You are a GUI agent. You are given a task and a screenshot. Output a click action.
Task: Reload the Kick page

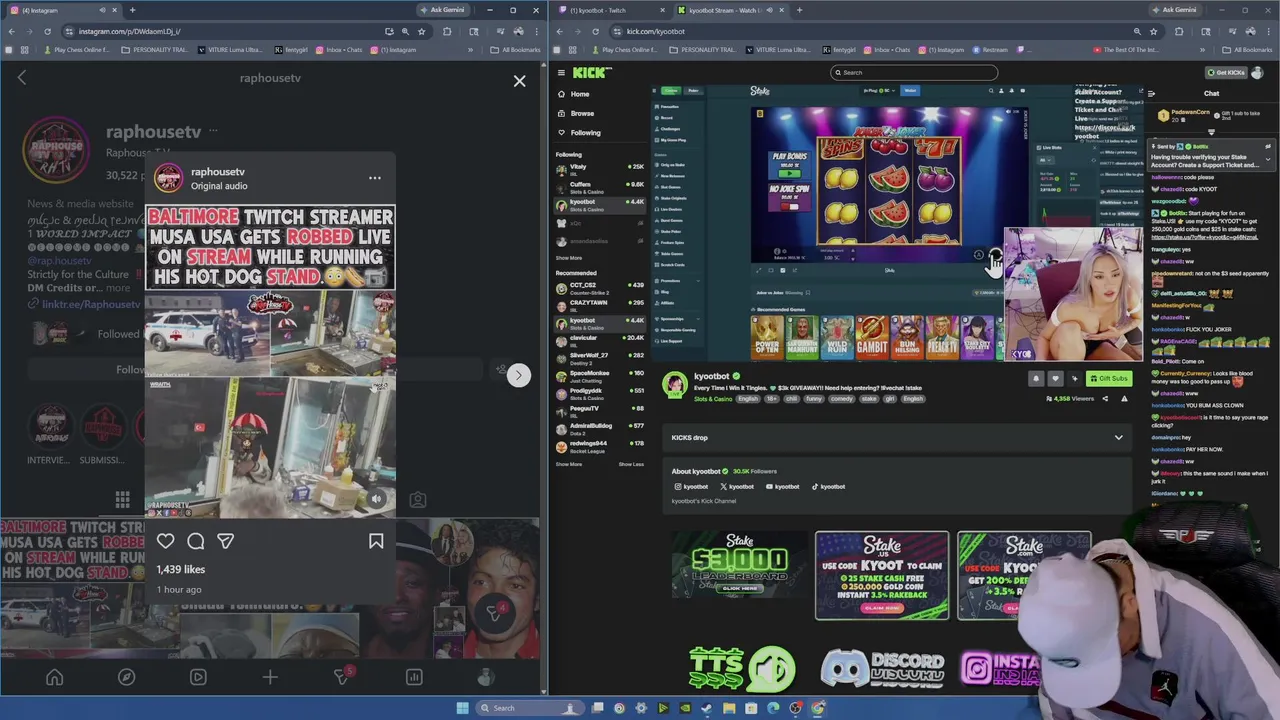click(x=595, y=31)
